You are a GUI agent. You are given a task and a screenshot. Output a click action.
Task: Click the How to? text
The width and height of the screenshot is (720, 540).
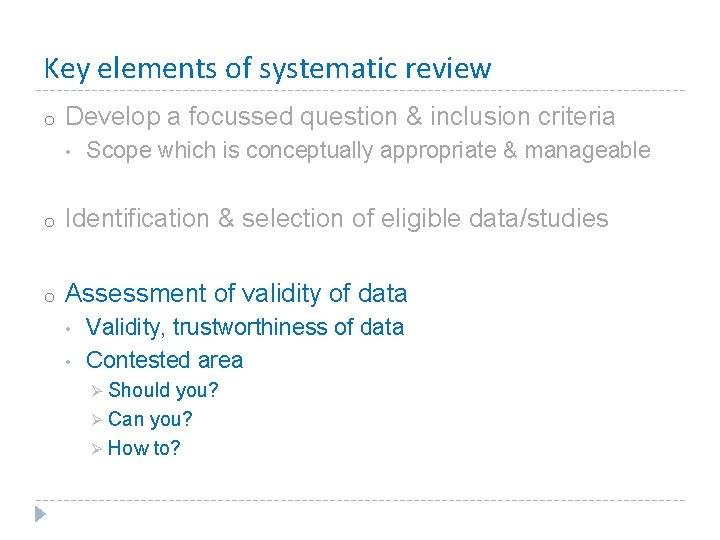[x=144, y=448]
